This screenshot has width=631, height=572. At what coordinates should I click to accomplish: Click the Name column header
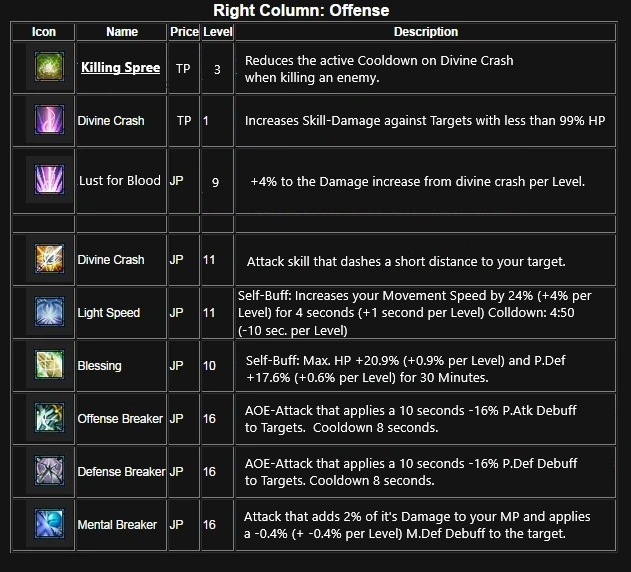click(122, 32)
